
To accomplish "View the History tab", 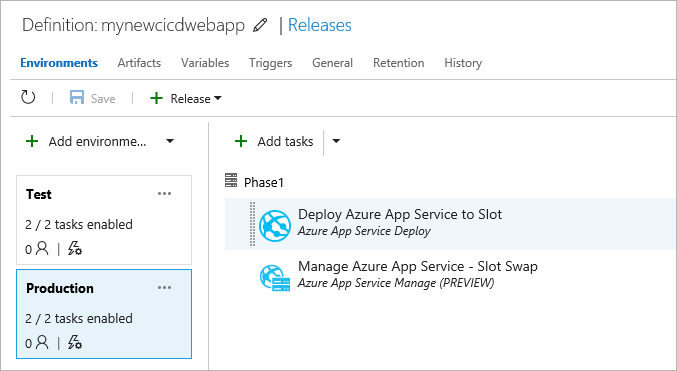I will click(x=463, y=63).
